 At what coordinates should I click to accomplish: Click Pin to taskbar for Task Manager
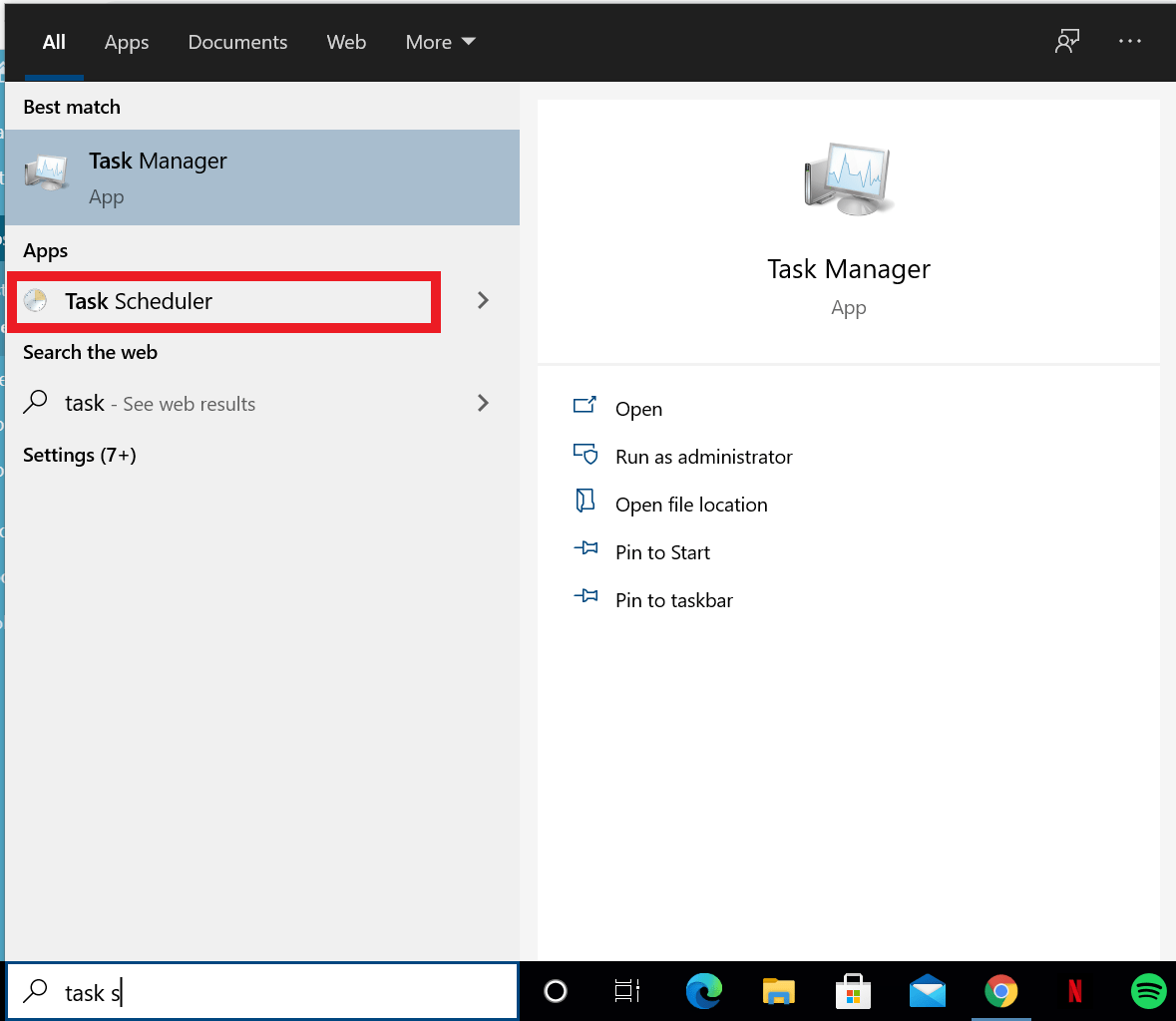[673, 599]
